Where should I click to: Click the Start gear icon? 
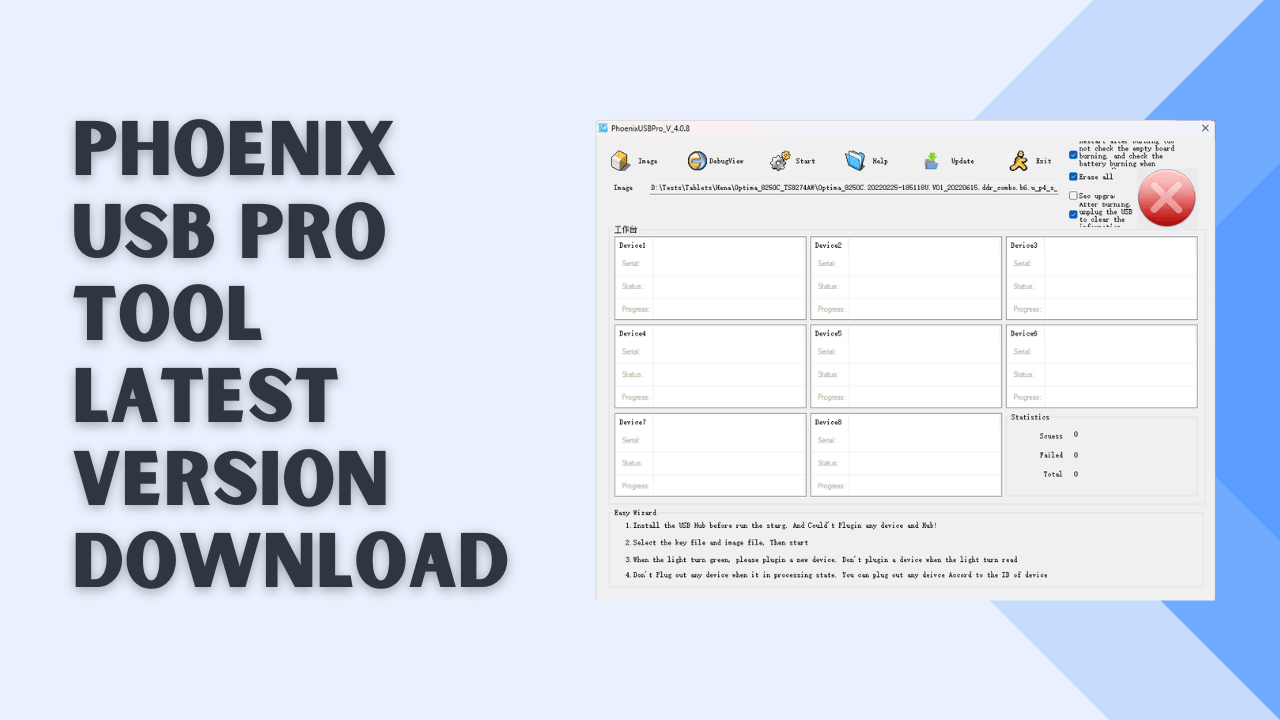click(780, 161)
